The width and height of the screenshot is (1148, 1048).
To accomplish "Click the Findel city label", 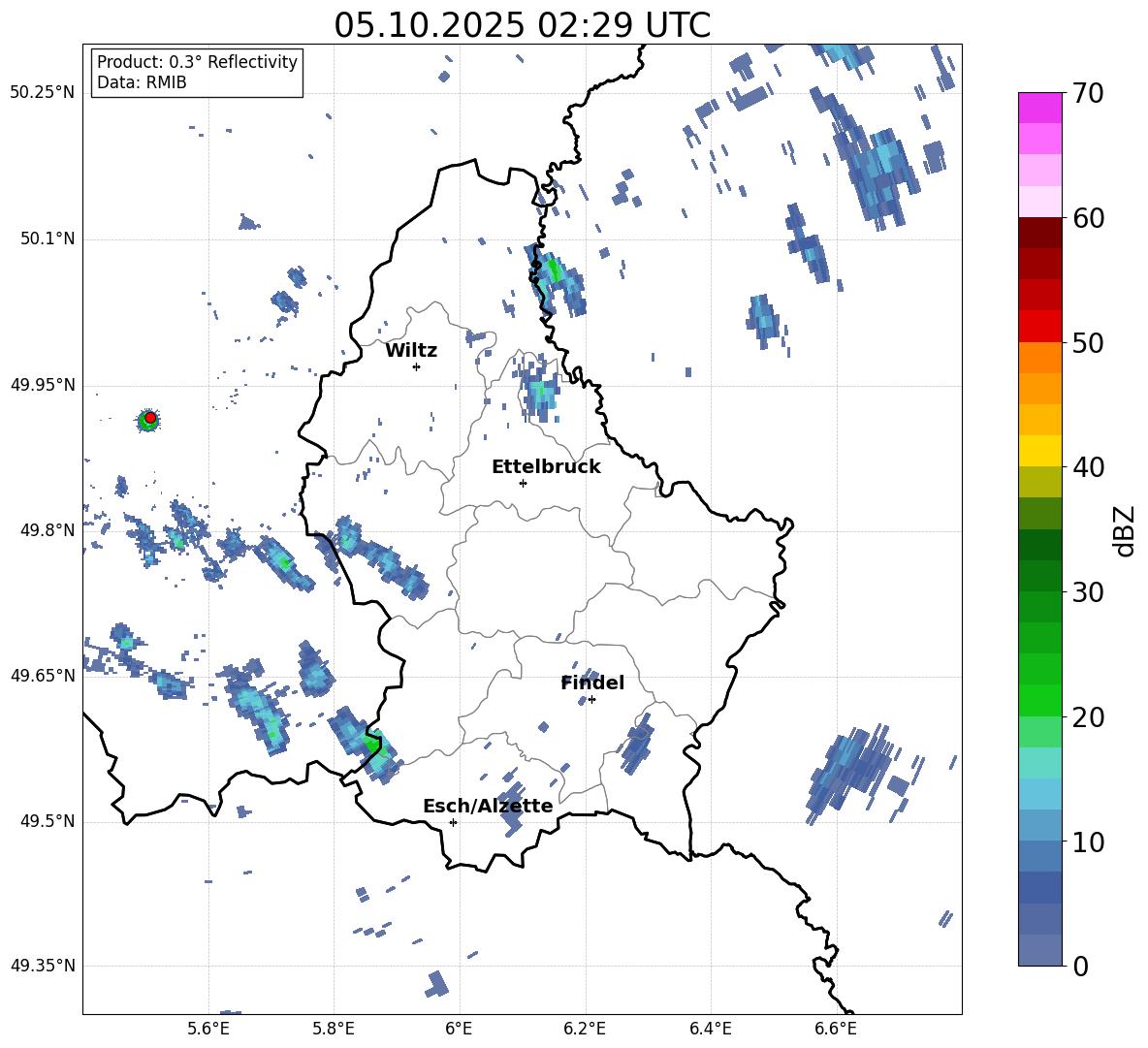I will tap(592, 683).
